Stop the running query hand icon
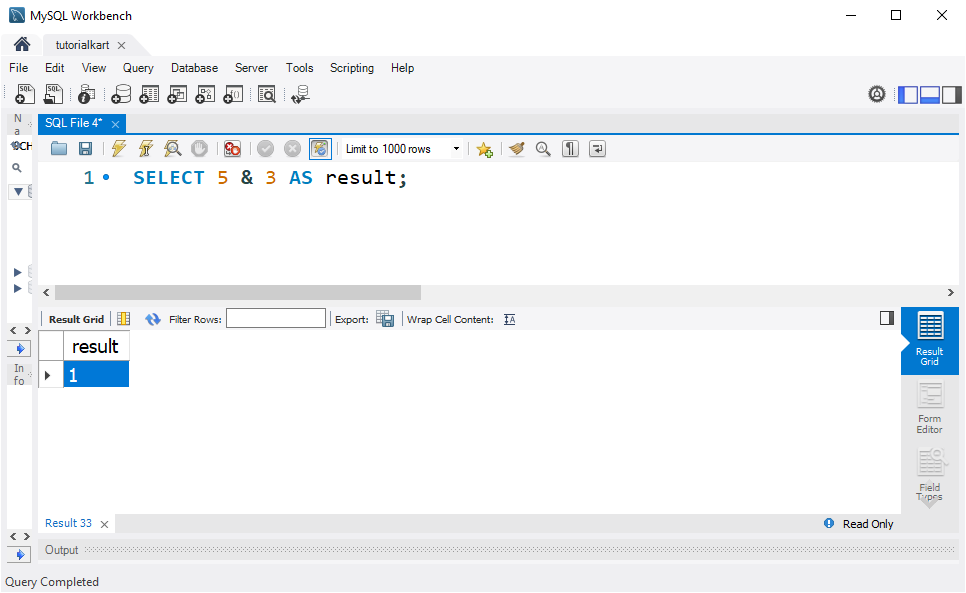This screenshot has height=593, width=966. click(x=200, y=148)
